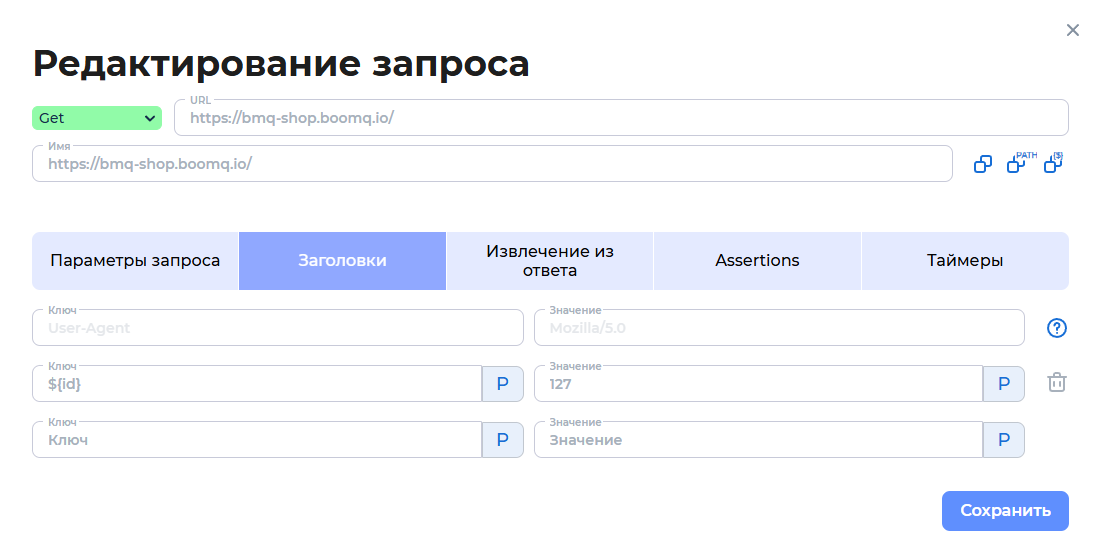
Task: Click the value field containing 127
Action: tap(758, 384)
